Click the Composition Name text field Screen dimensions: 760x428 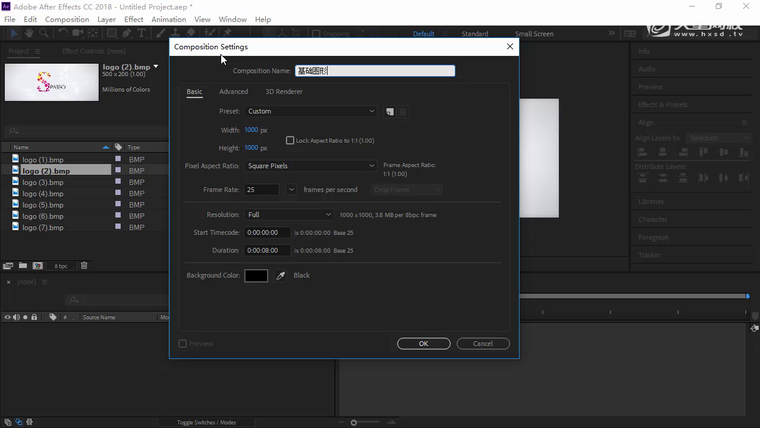click(375, 71)
